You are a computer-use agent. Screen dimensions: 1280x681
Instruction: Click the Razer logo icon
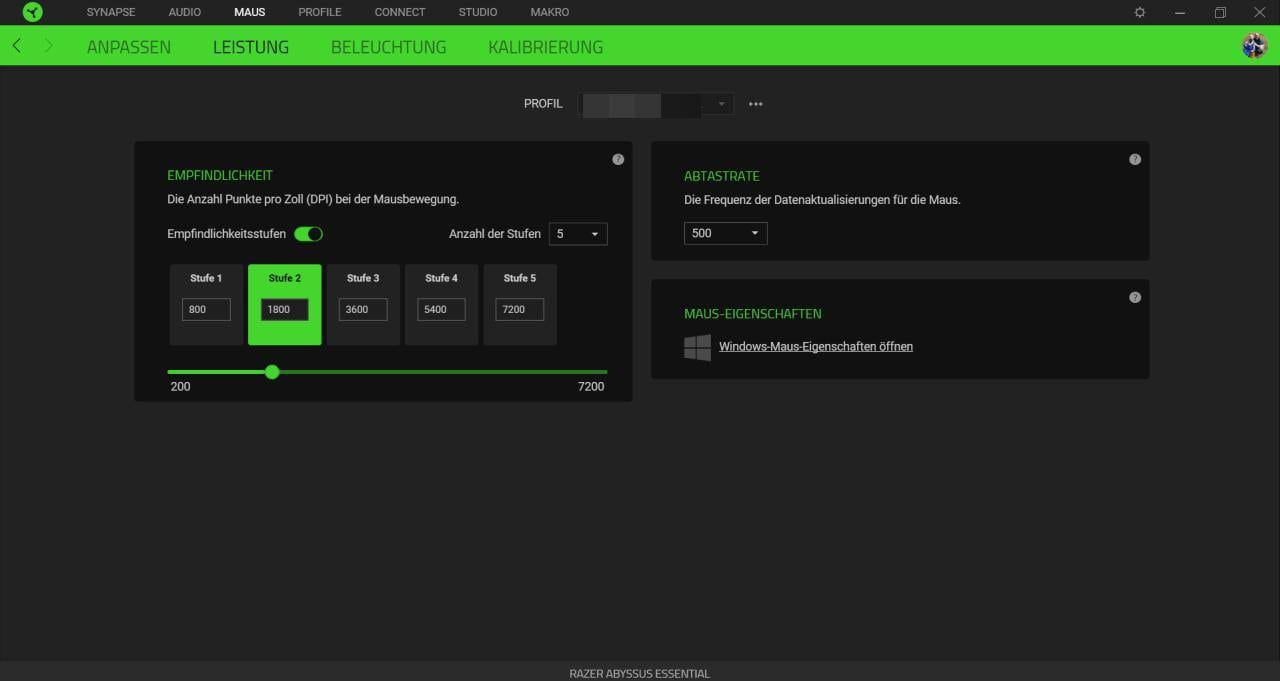[33, 12]
